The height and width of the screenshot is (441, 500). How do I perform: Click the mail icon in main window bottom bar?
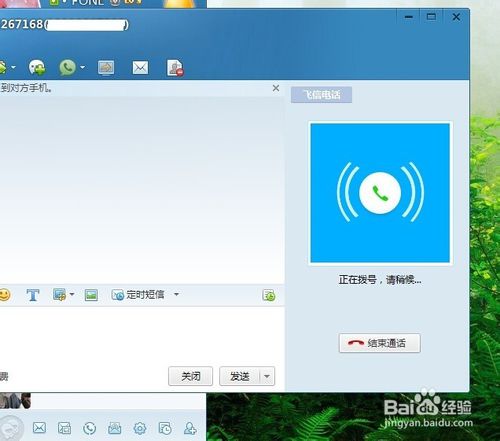click(39, 428)
